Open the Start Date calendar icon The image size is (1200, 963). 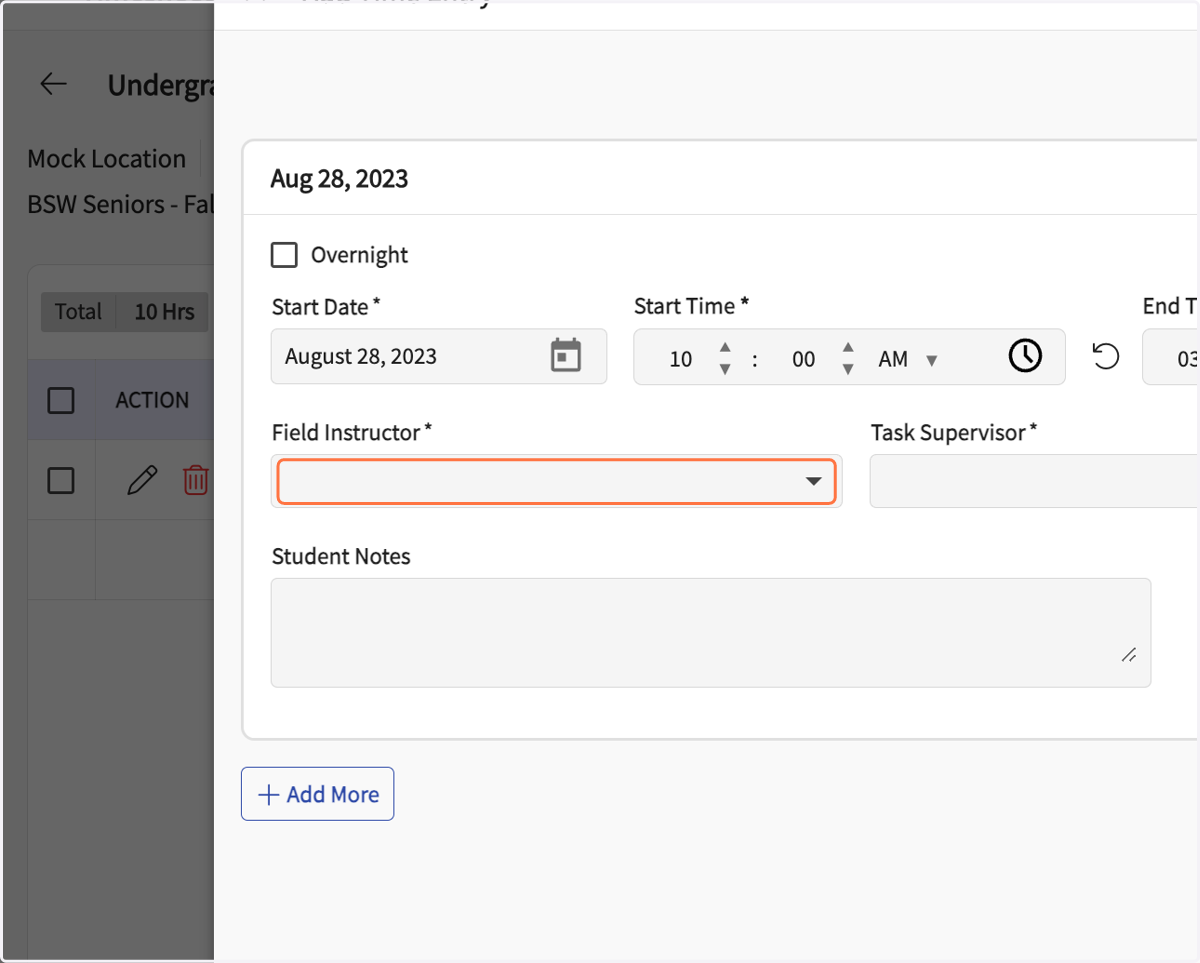(566, 355)
